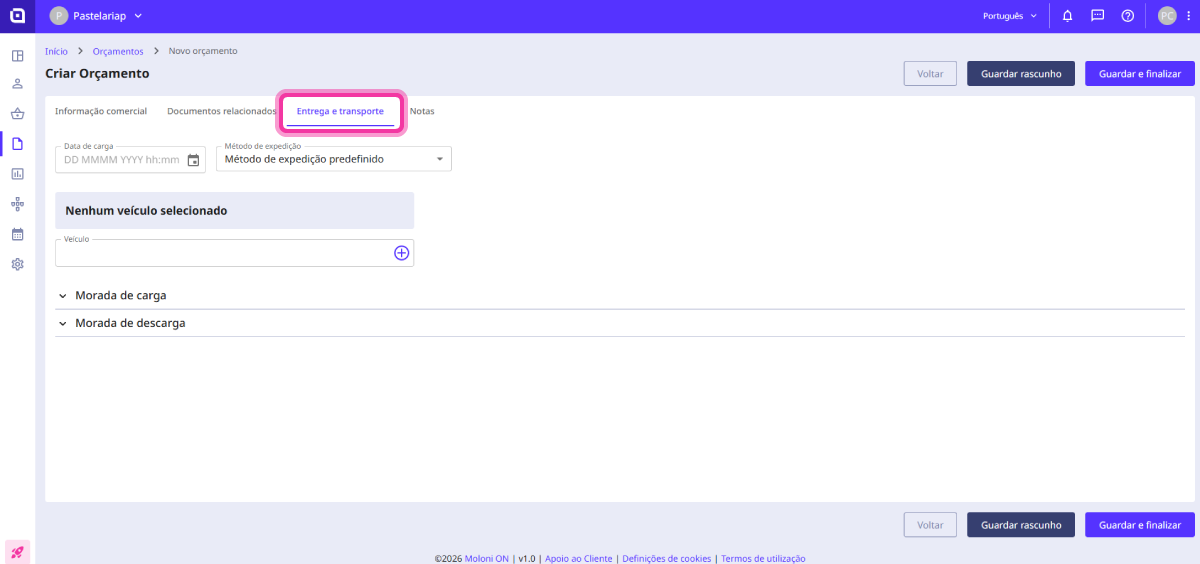Open the reports chart sidebar icon
The height and width of the screenshot is (564, 1200).
[17, 174]
